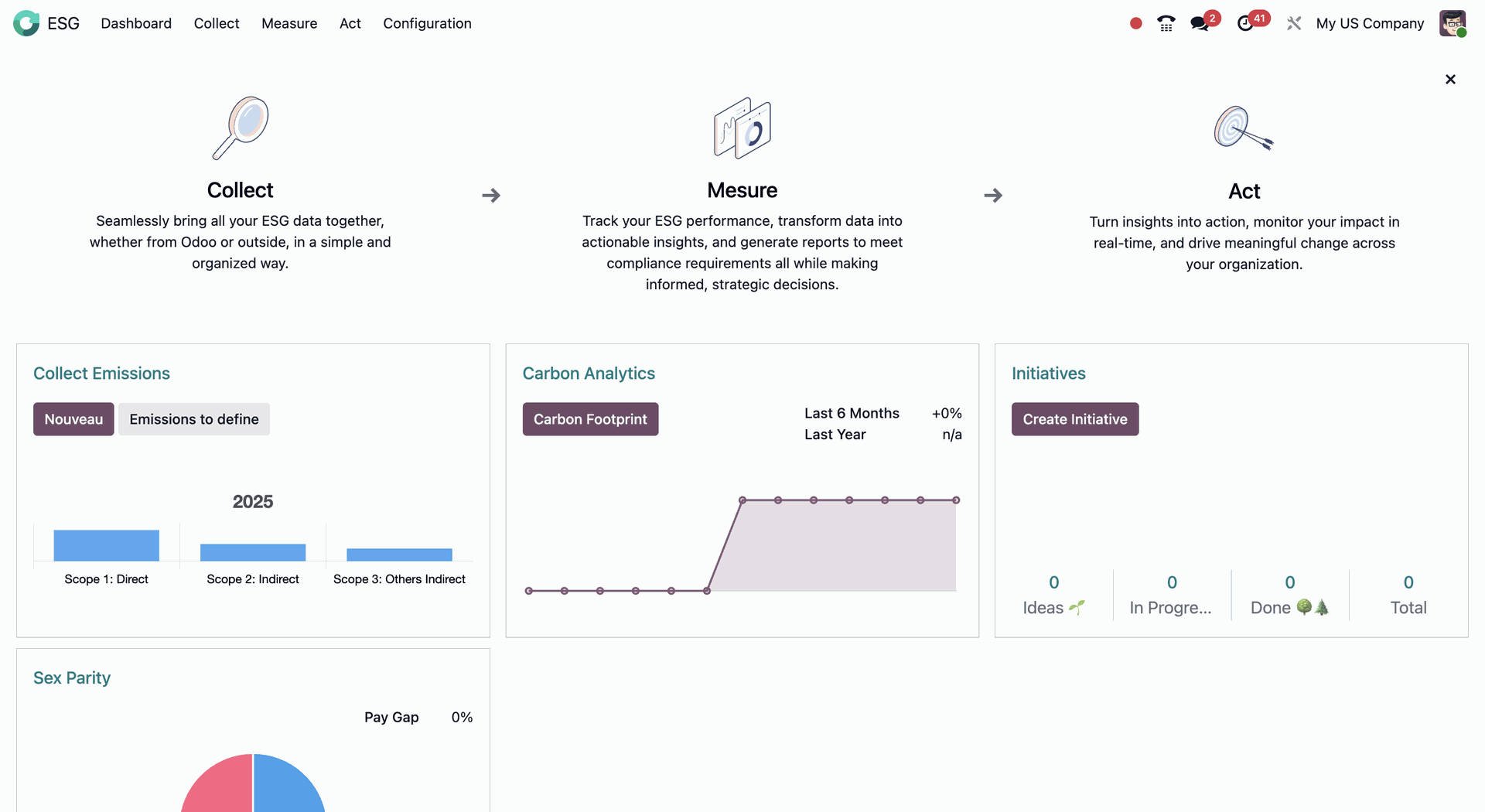Switch company via My US Company
This screenshot has width=1485, height=812.
pos(1370,23)
